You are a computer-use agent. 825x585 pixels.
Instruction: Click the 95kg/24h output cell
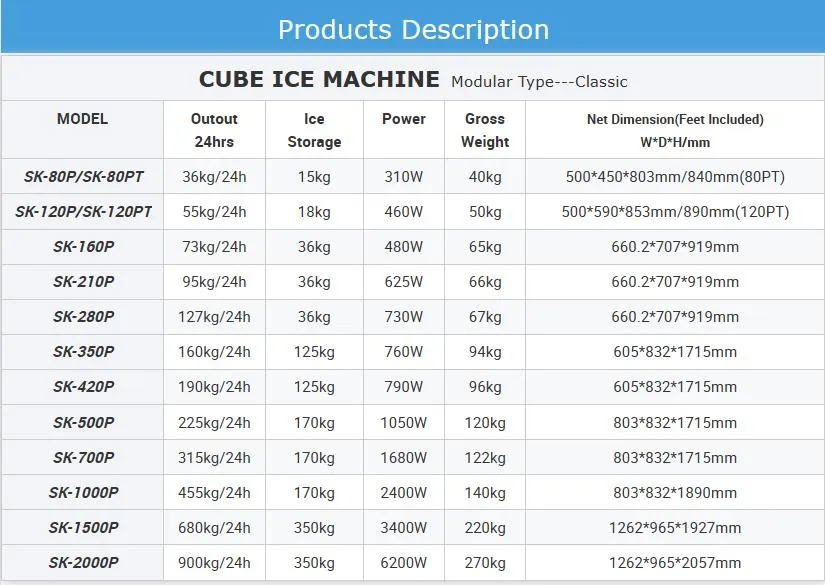click(x=214, y=282)
